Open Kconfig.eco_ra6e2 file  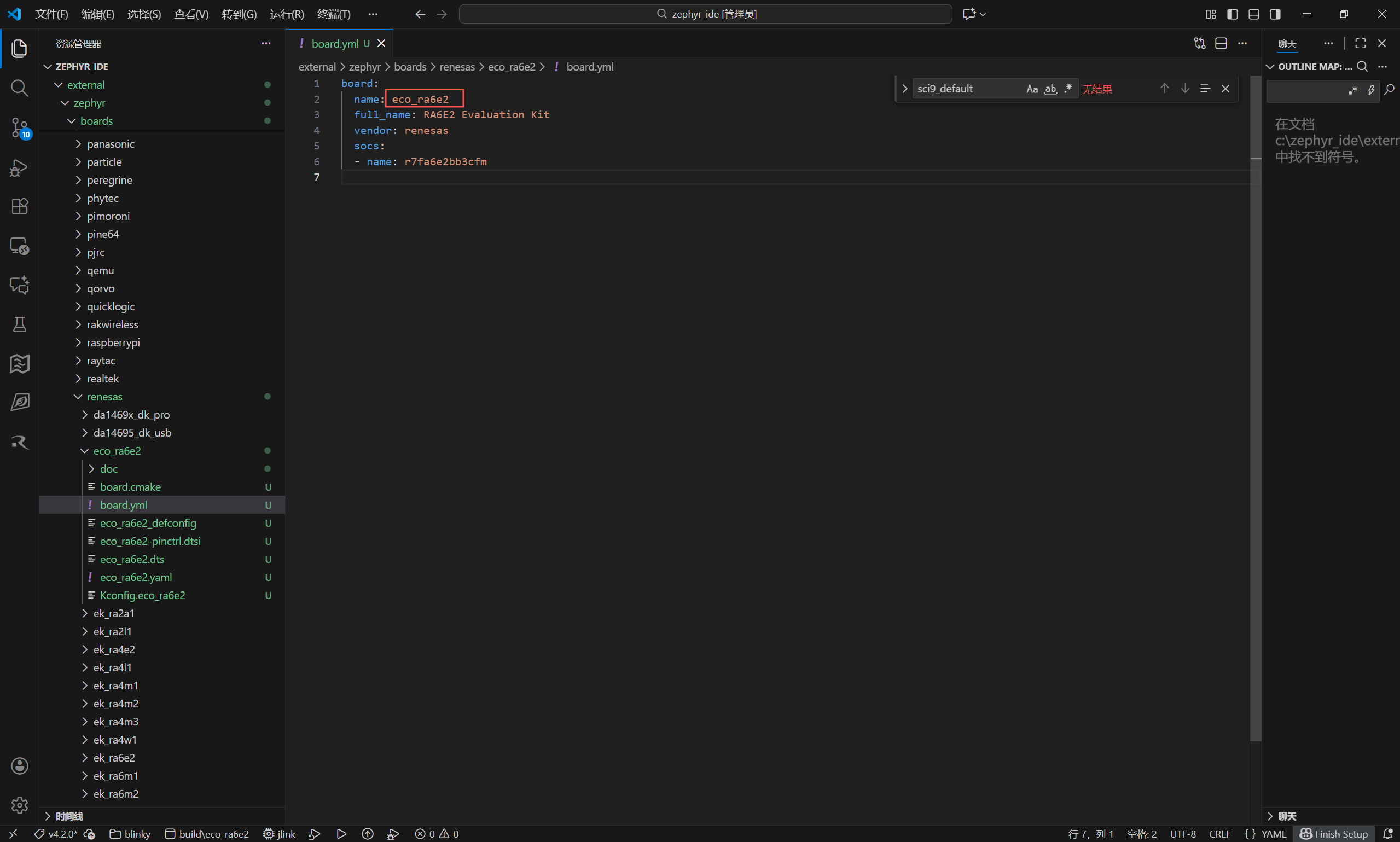142,595
